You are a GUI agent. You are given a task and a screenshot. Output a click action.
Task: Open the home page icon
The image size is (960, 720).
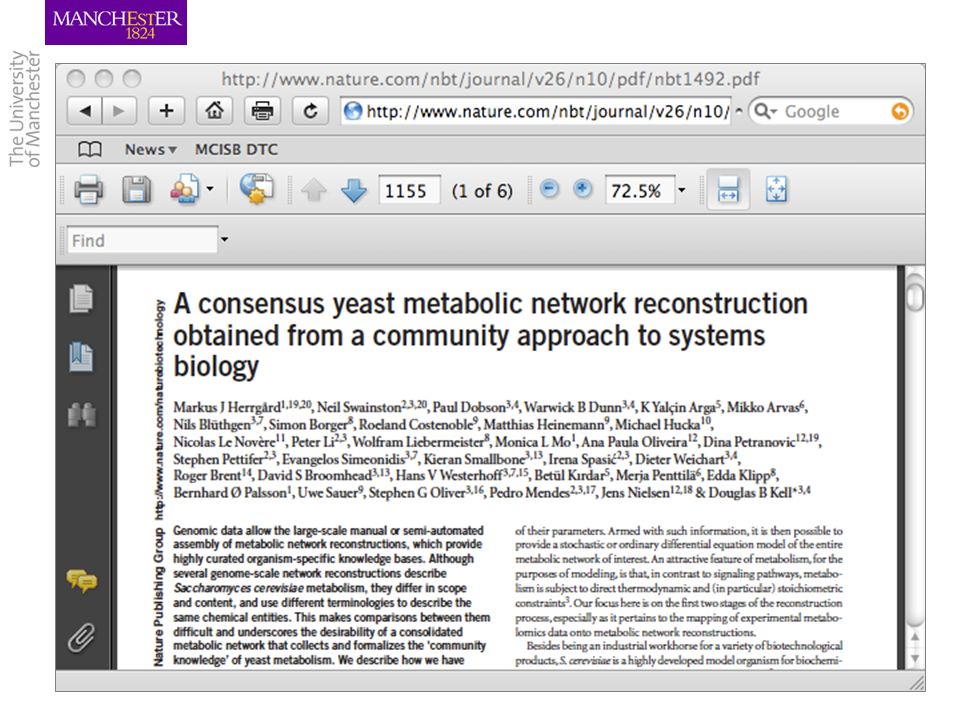(x=214, y=111)
